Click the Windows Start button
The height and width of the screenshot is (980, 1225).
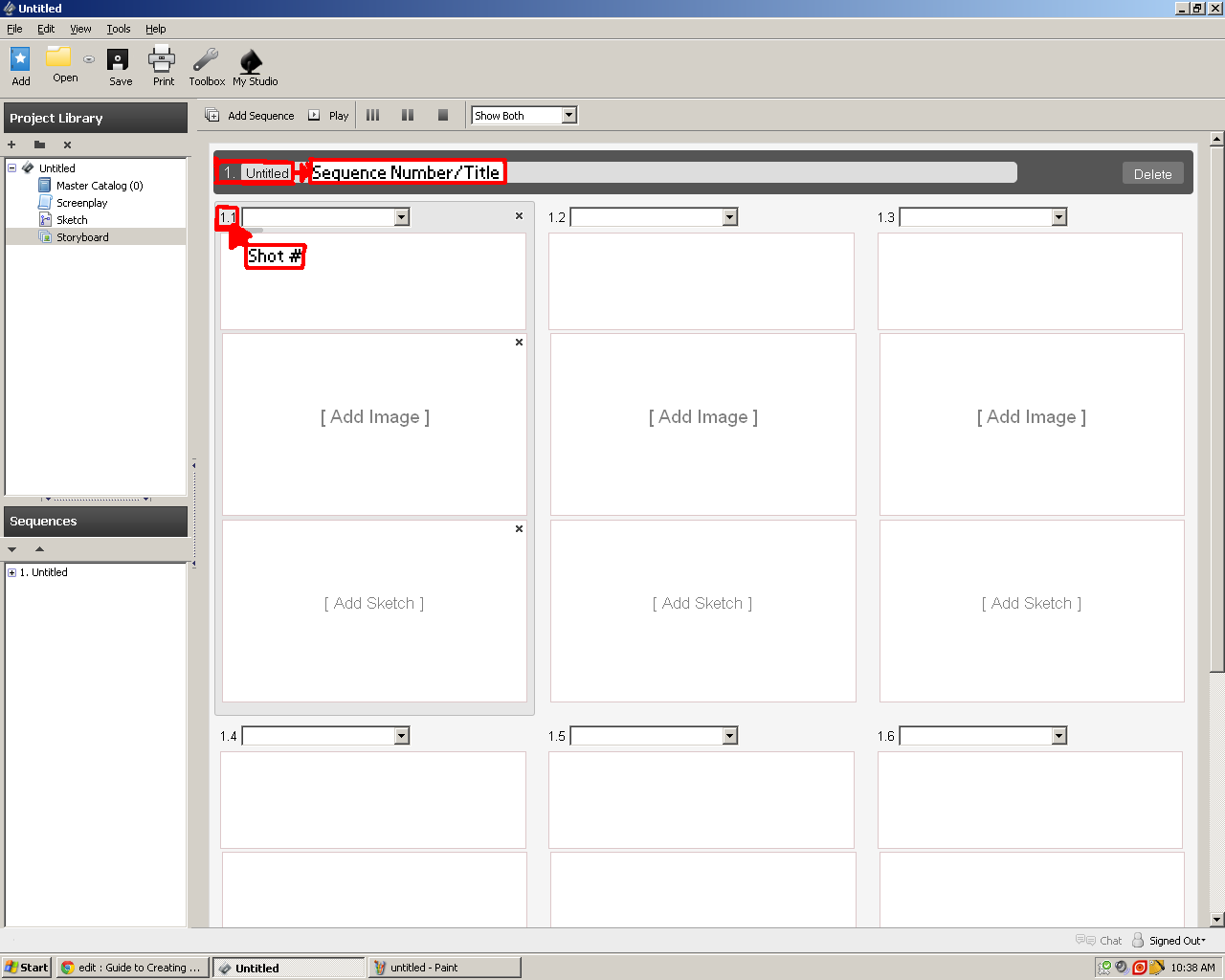click(27, 968)
